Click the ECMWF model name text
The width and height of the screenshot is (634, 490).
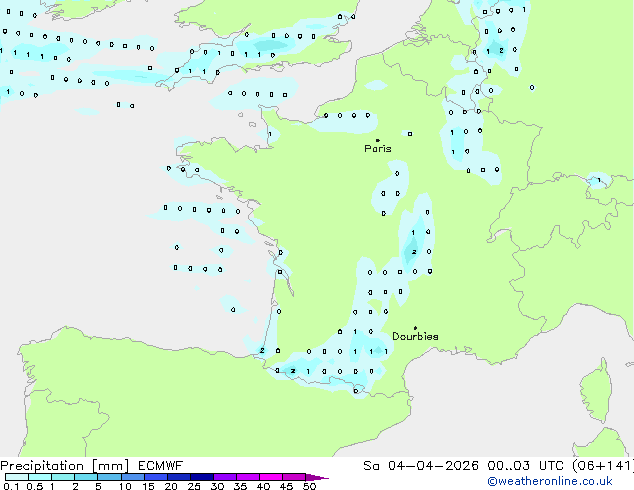[161, 466]
